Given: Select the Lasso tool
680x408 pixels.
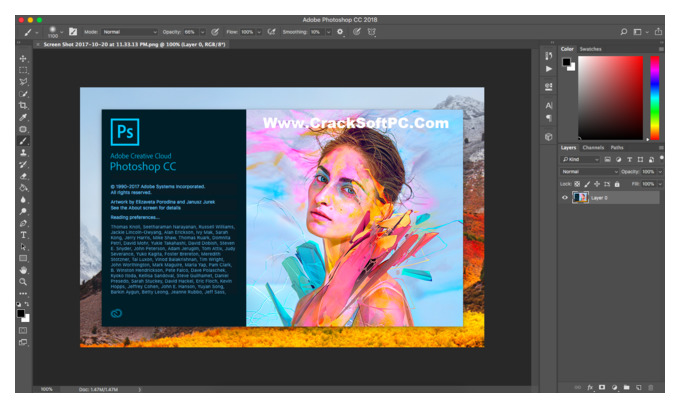Looking at the screenshot, I should [x=23, y=82].
